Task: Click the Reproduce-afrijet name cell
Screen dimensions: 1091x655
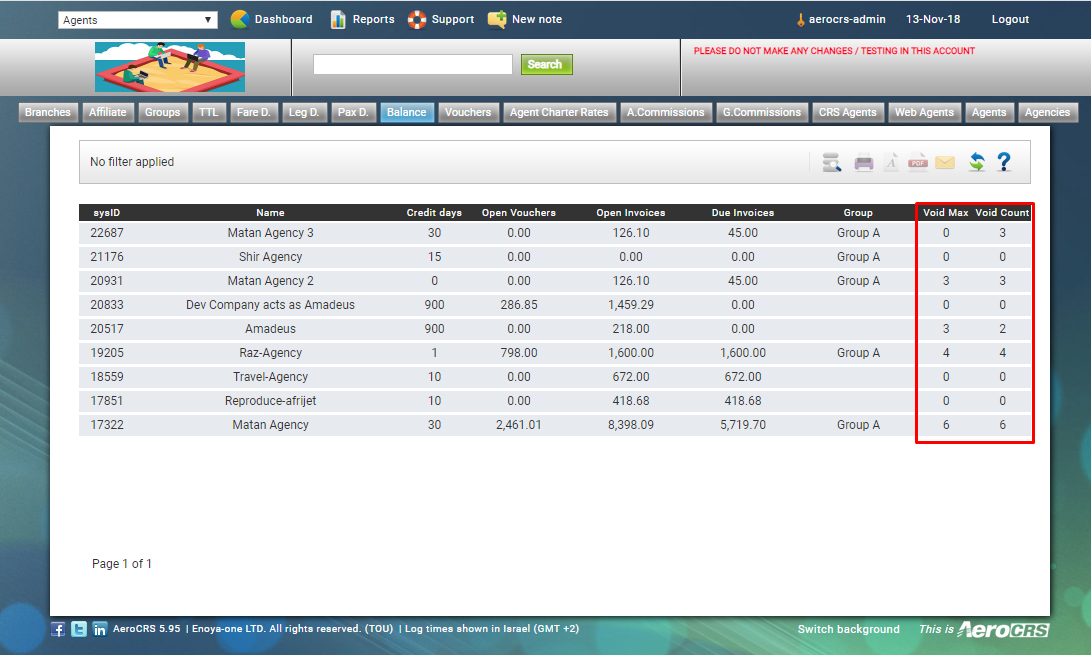Action: point(271,401)
